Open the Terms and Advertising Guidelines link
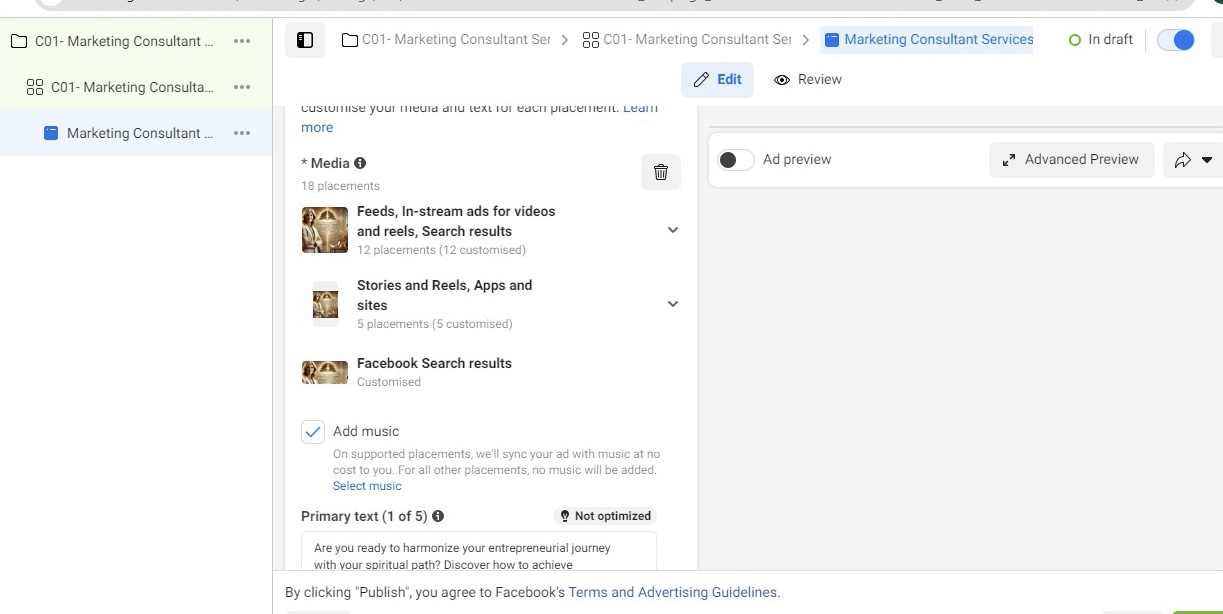Viewport: 1223px width, 614px height. [672, 592]
